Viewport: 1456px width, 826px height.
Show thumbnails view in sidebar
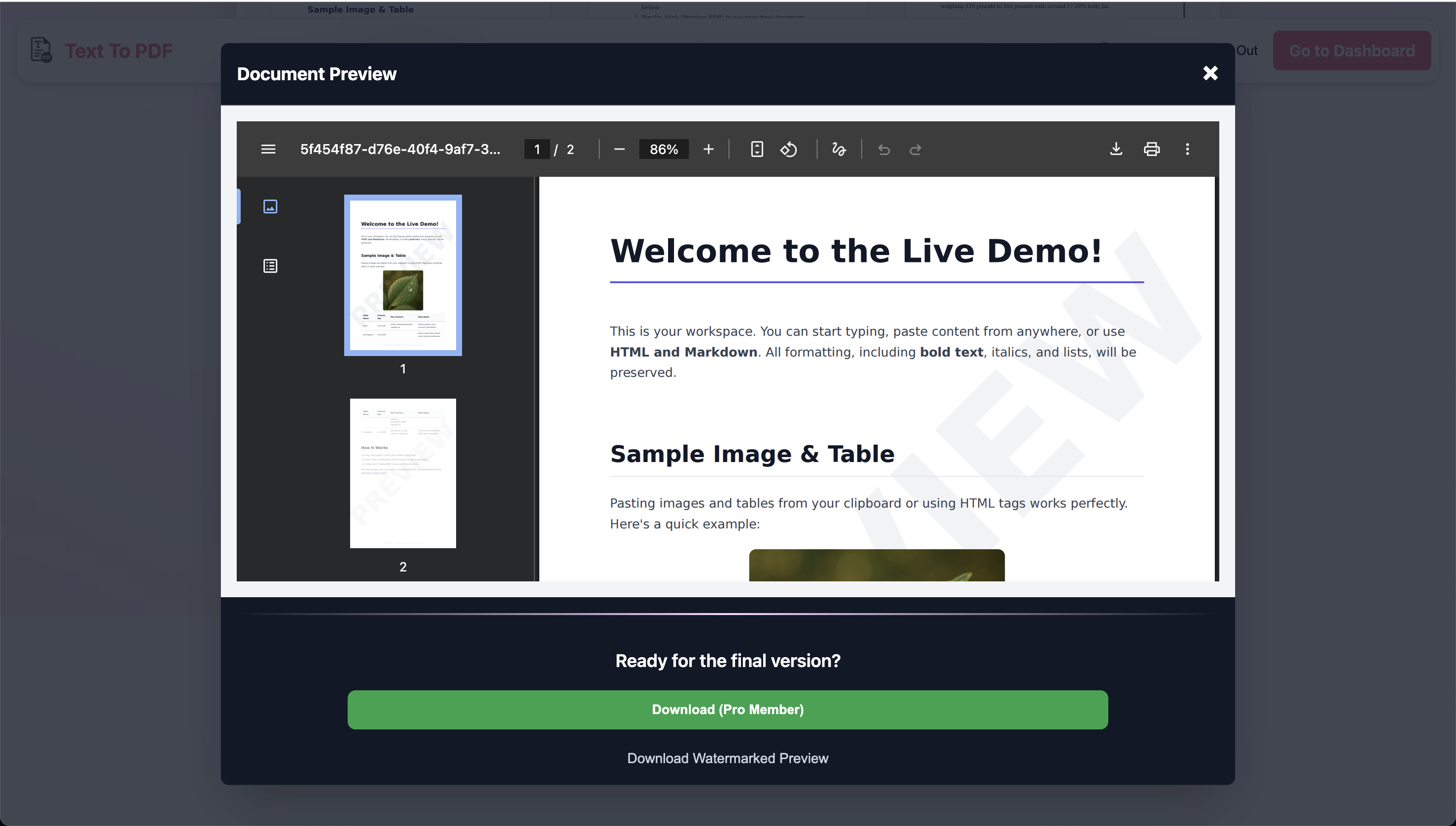[270, 206]
